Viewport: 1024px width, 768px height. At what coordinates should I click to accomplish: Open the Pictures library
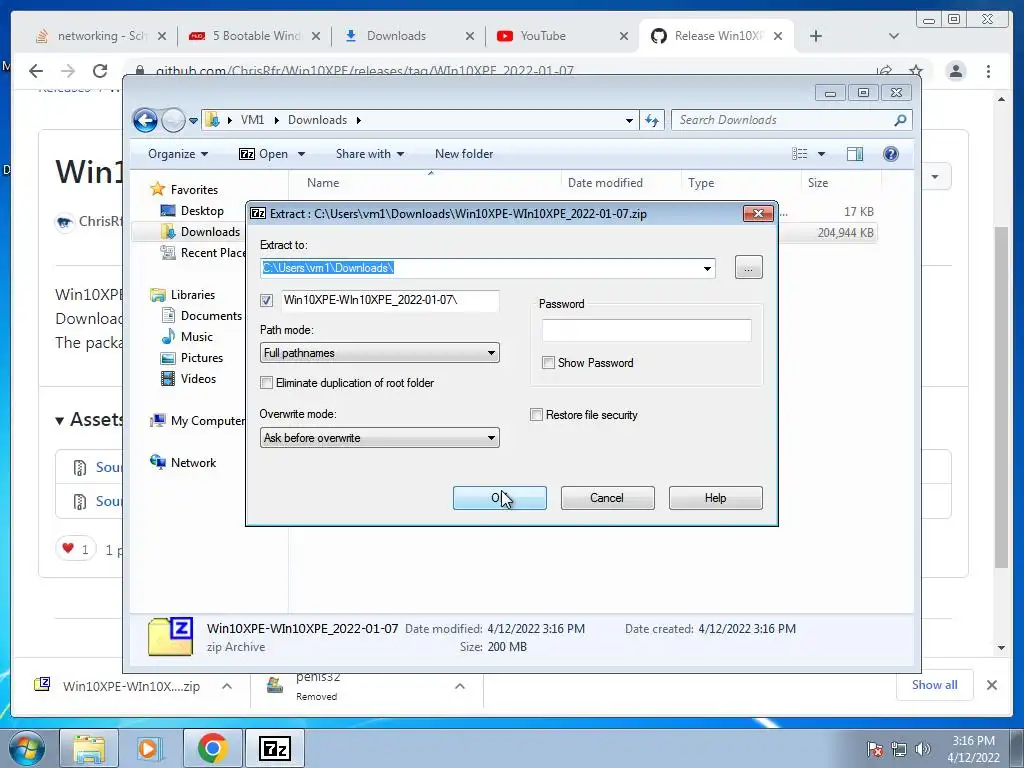[192, 358]
